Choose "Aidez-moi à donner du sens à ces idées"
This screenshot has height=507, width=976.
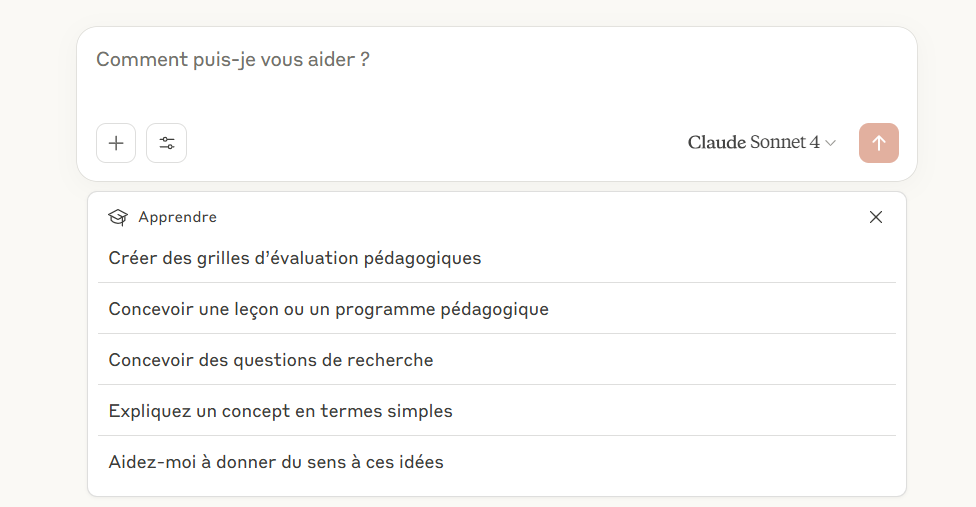276,462
